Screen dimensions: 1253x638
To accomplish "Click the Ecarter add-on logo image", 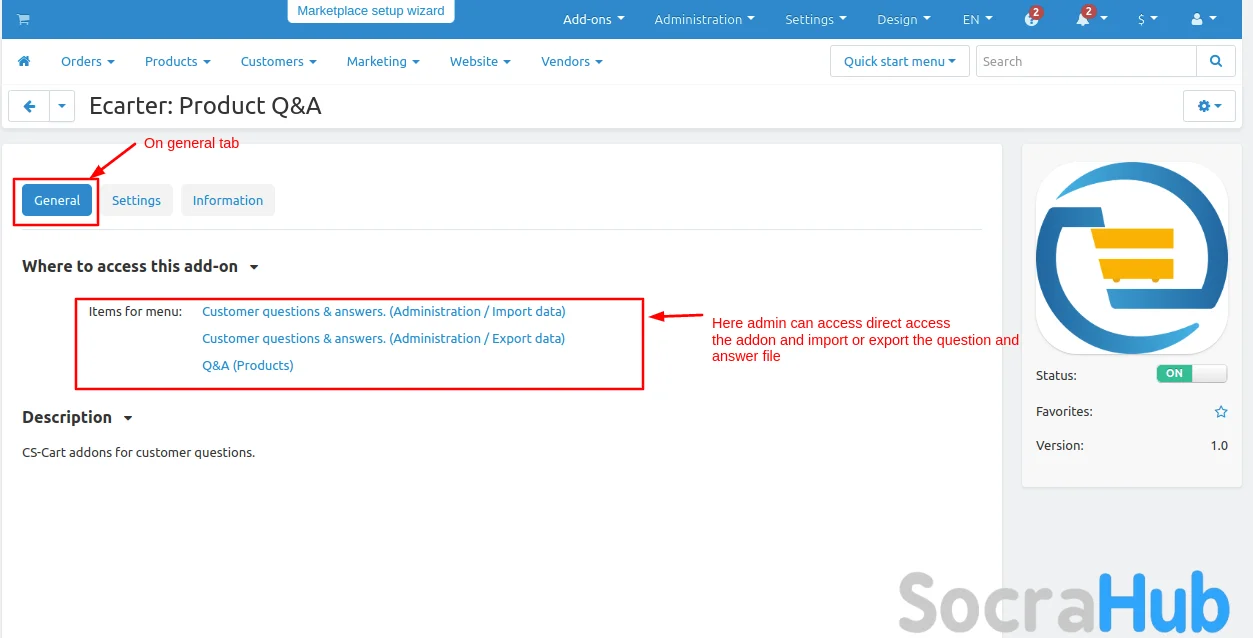I will (x=1131, y=258).
